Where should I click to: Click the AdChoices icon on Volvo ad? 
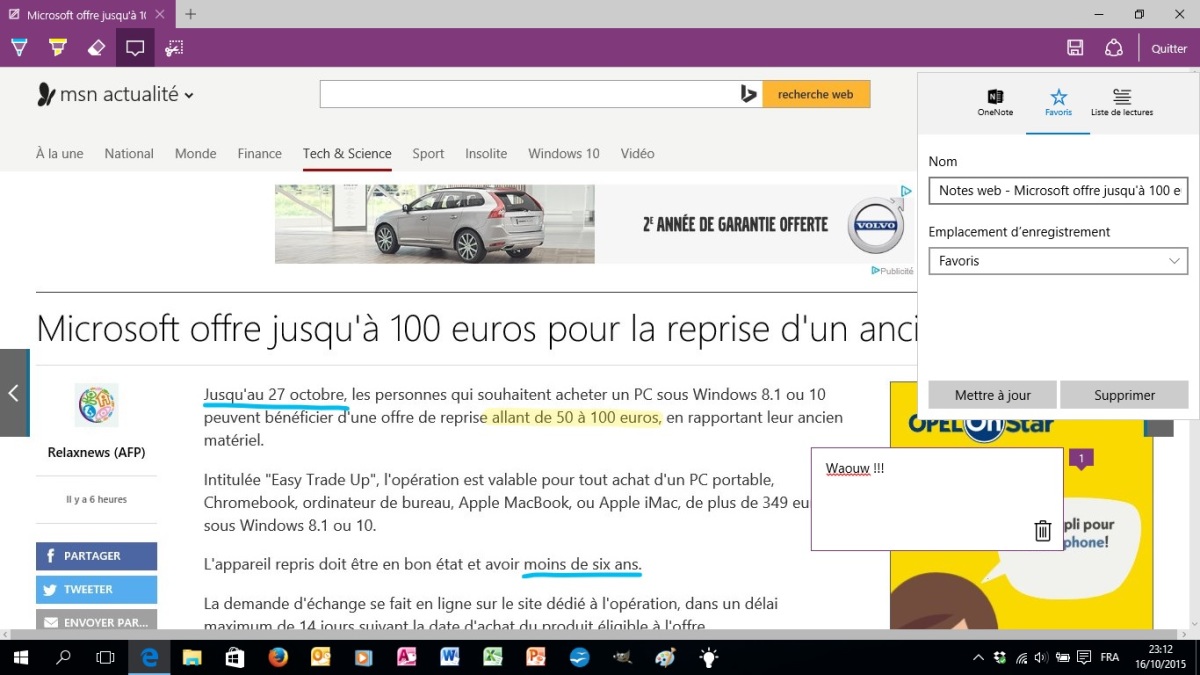pyautogui.click(x=905, y=190)
